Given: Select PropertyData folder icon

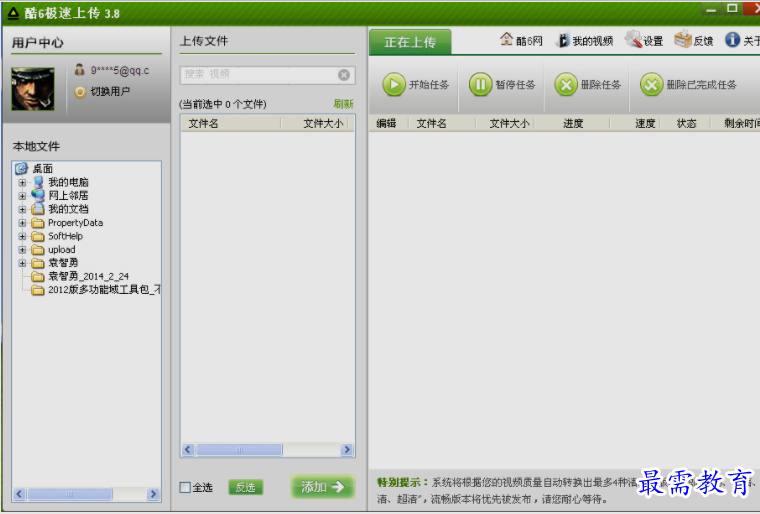Looking at the screenshot, I should pyautogui.click(x=38, y=223).
